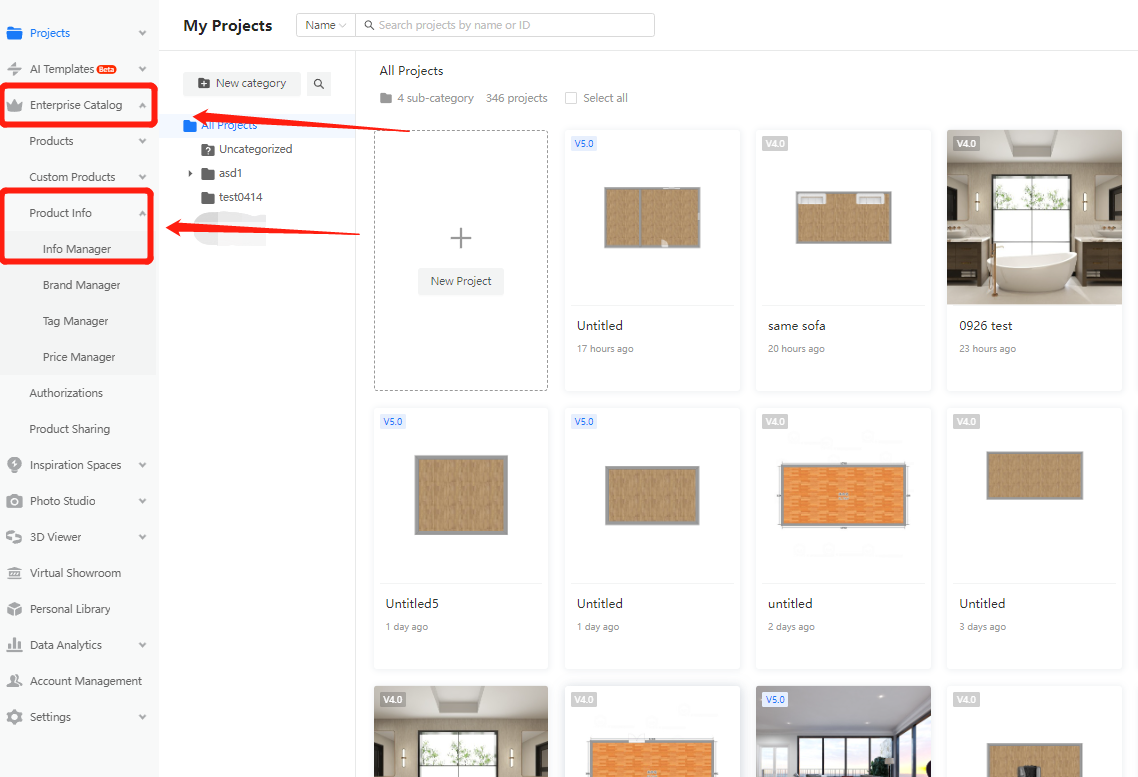Click the Enterprise Catalog crown icon
The image size is (1138, 777).
click(14, 105)
